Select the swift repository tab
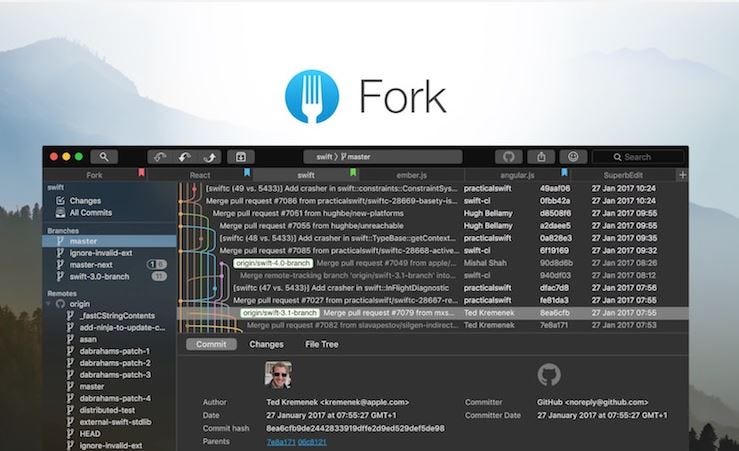Screen dimensions: 739x451 [x=306, y=175]
